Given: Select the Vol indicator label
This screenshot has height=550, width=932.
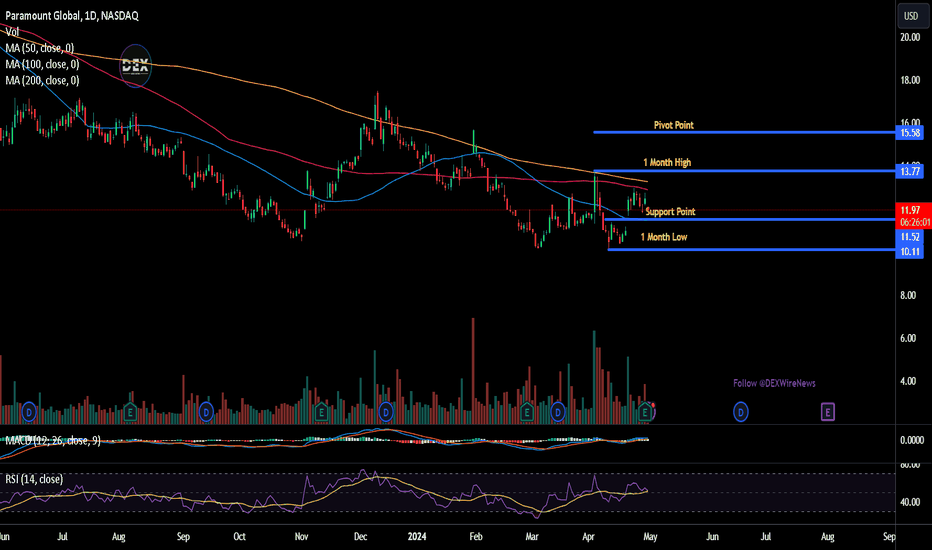Looking at the screenshot, I should point(12,32).
